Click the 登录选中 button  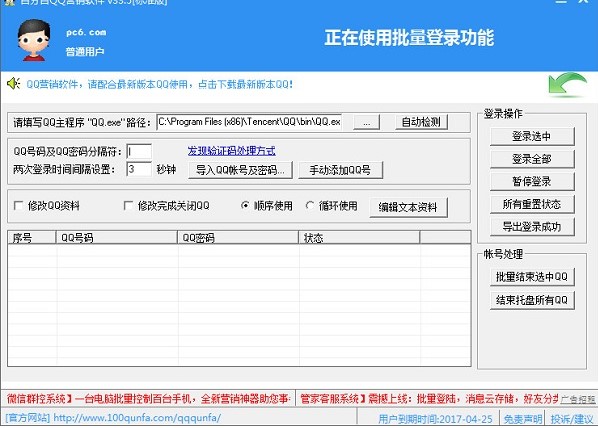click(x=532, y=136)
